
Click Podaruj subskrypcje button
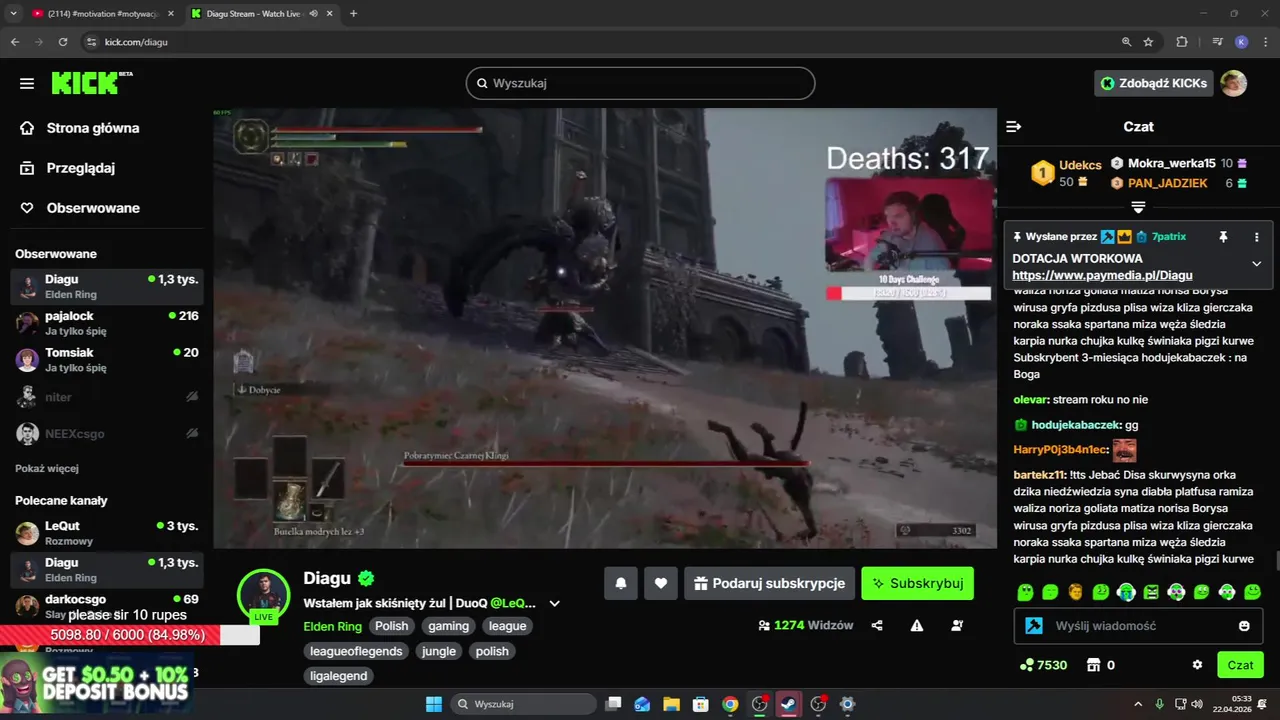[x=769, y=583]
